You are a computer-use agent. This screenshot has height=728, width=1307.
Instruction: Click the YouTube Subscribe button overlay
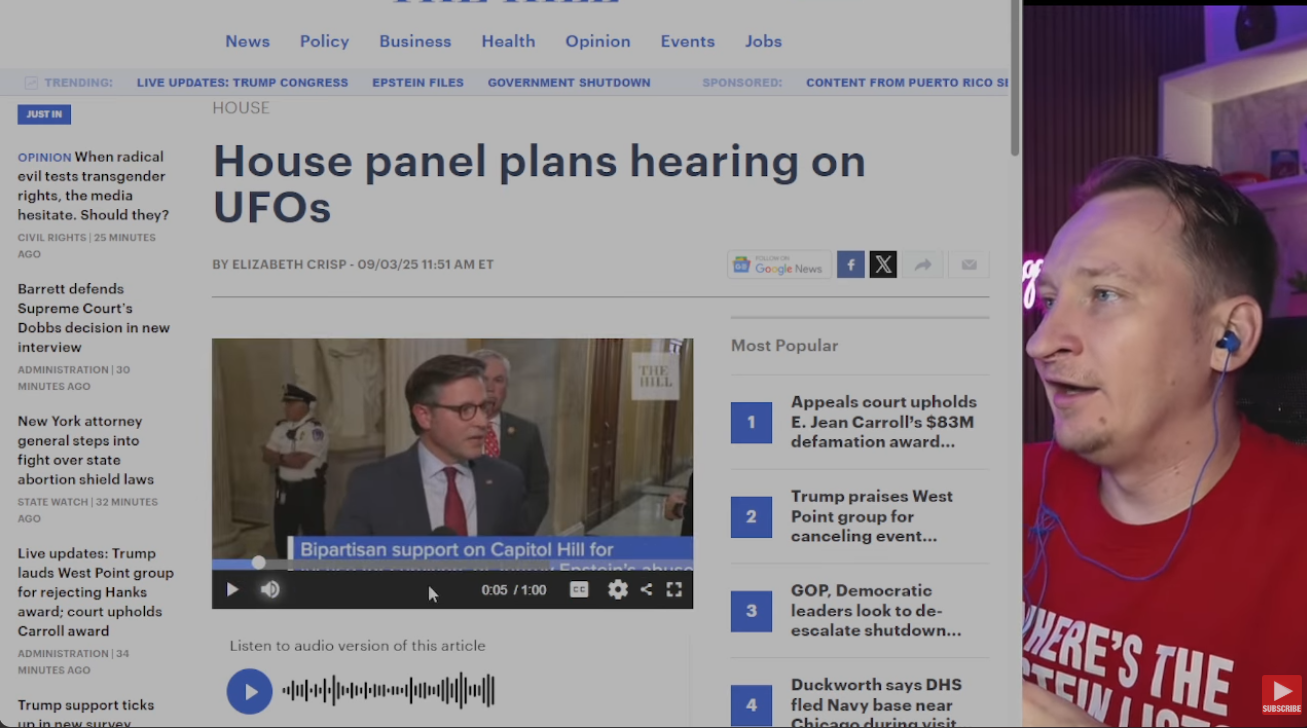1281,695
